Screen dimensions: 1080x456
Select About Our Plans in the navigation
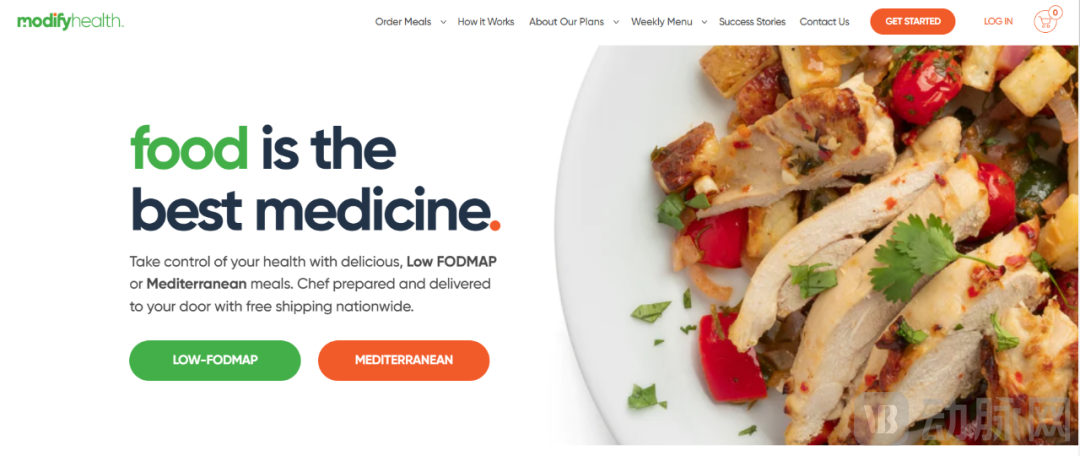pyautogui.click(x=566, y=21)
